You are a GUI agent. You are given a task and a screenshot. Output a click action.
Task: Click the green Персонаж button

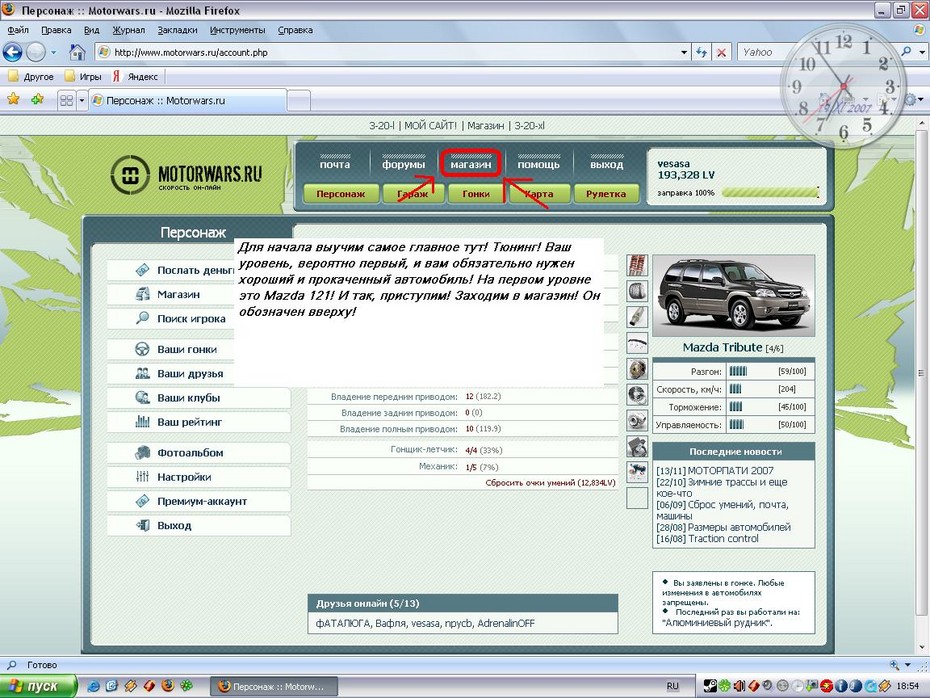[340, 194]
